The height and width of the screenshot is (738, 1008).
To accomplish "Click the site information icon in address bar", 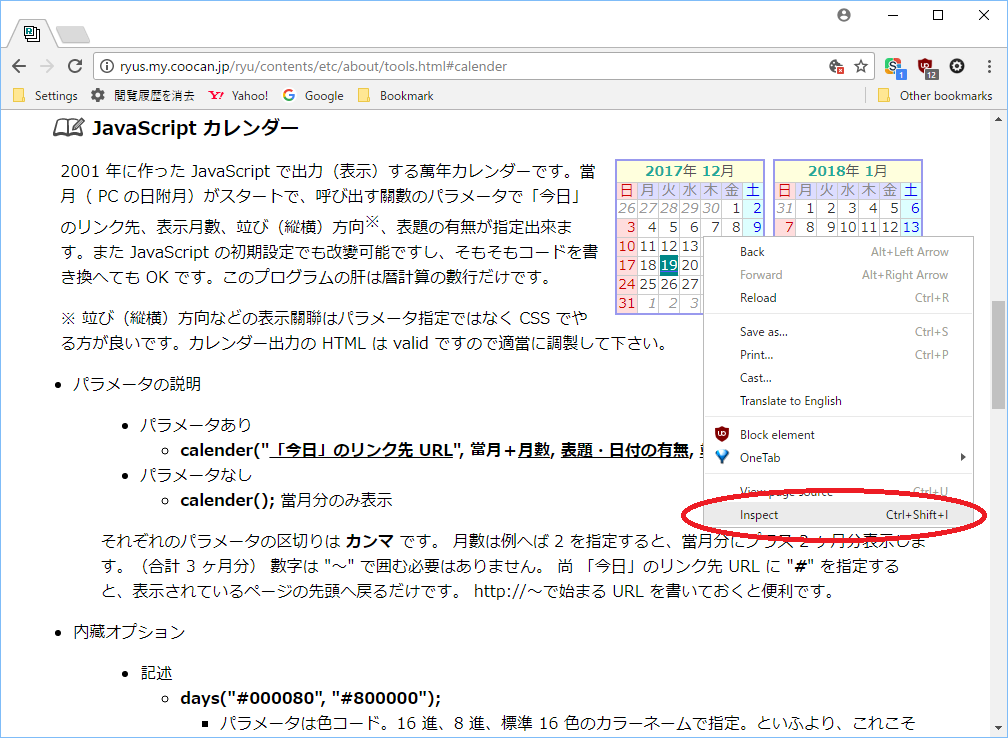I will click(x=107, y=67).
